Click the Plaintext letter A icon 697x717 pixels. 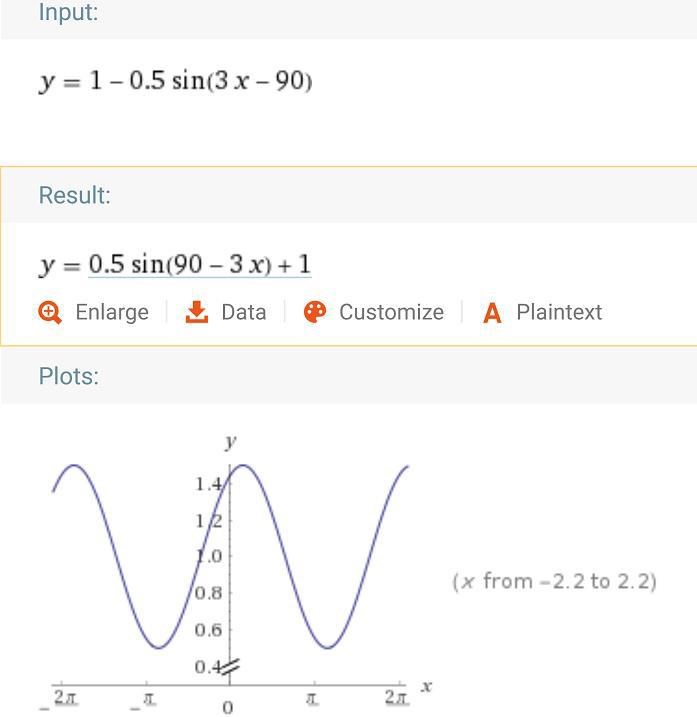[x=491, y=313]
